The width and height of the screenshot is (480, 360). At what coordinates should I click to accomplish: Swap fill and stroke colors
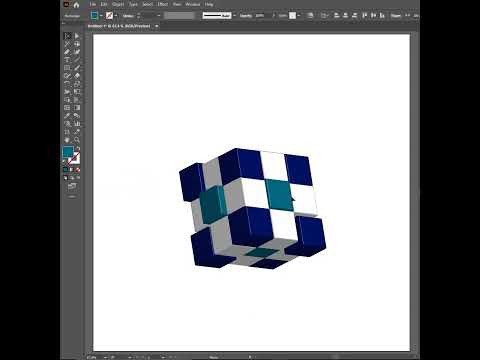point(78,149)
